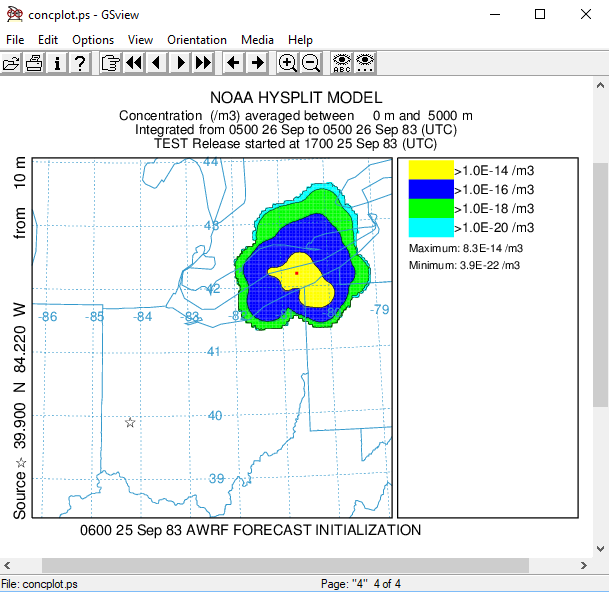Image resolution: width=609 pixels, height=592 pixels.
Task: Go back with the bold left arrow
Action: [x=233, y=63]
